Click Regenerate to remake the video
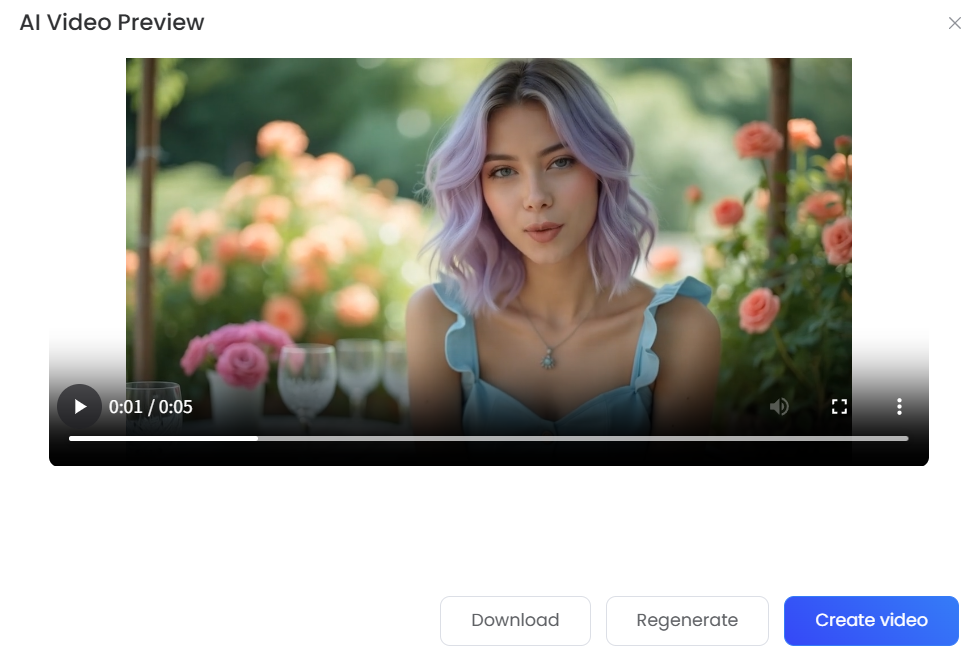This screenshot has height=656, width=975. coord(687,621)
